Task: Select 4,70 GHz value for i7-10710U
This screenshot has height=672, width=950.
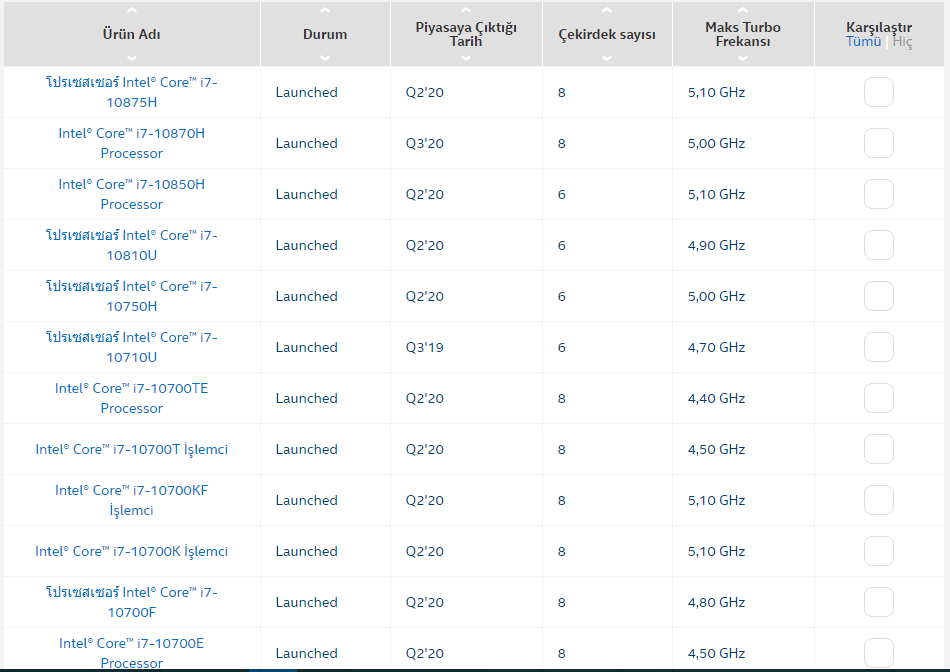Action: pyautogui.click(x=716, y=347)
